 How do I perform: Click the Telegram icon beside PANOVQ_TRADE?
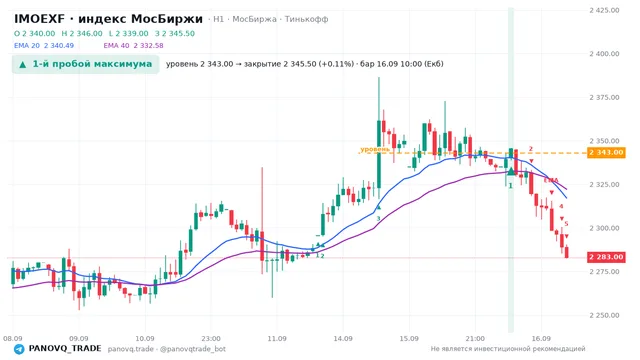(x=19, y=349)
